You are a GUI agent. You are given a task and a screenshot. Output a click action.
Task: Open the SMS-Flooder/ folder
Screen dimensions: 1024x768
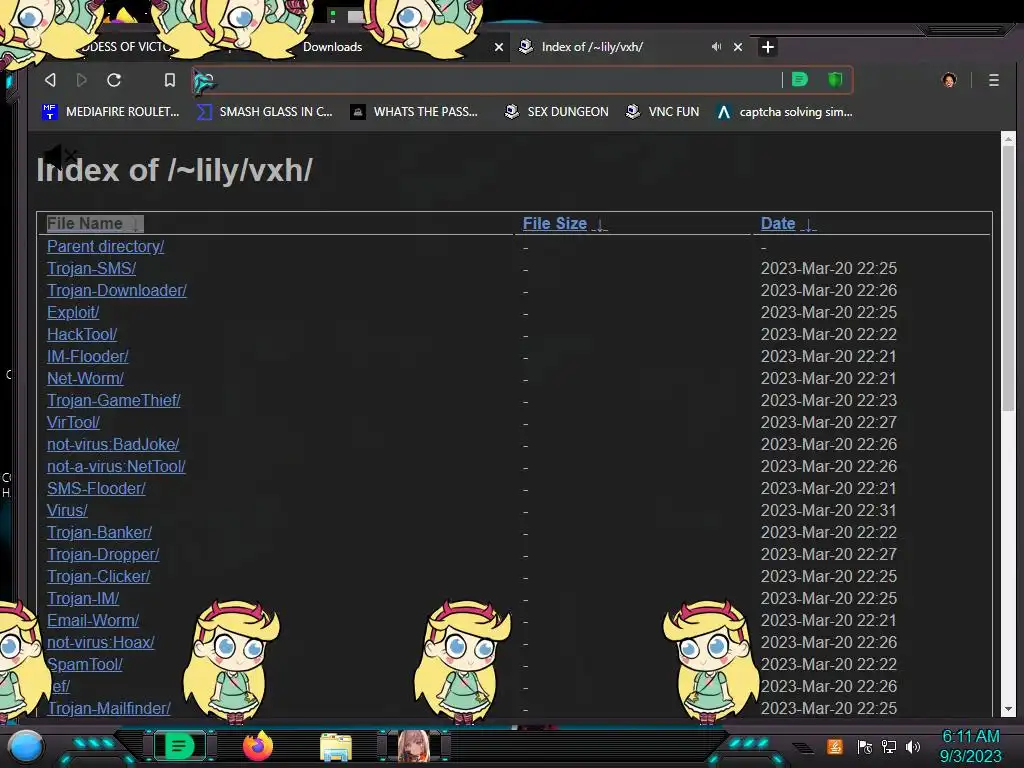click(96, 488)
